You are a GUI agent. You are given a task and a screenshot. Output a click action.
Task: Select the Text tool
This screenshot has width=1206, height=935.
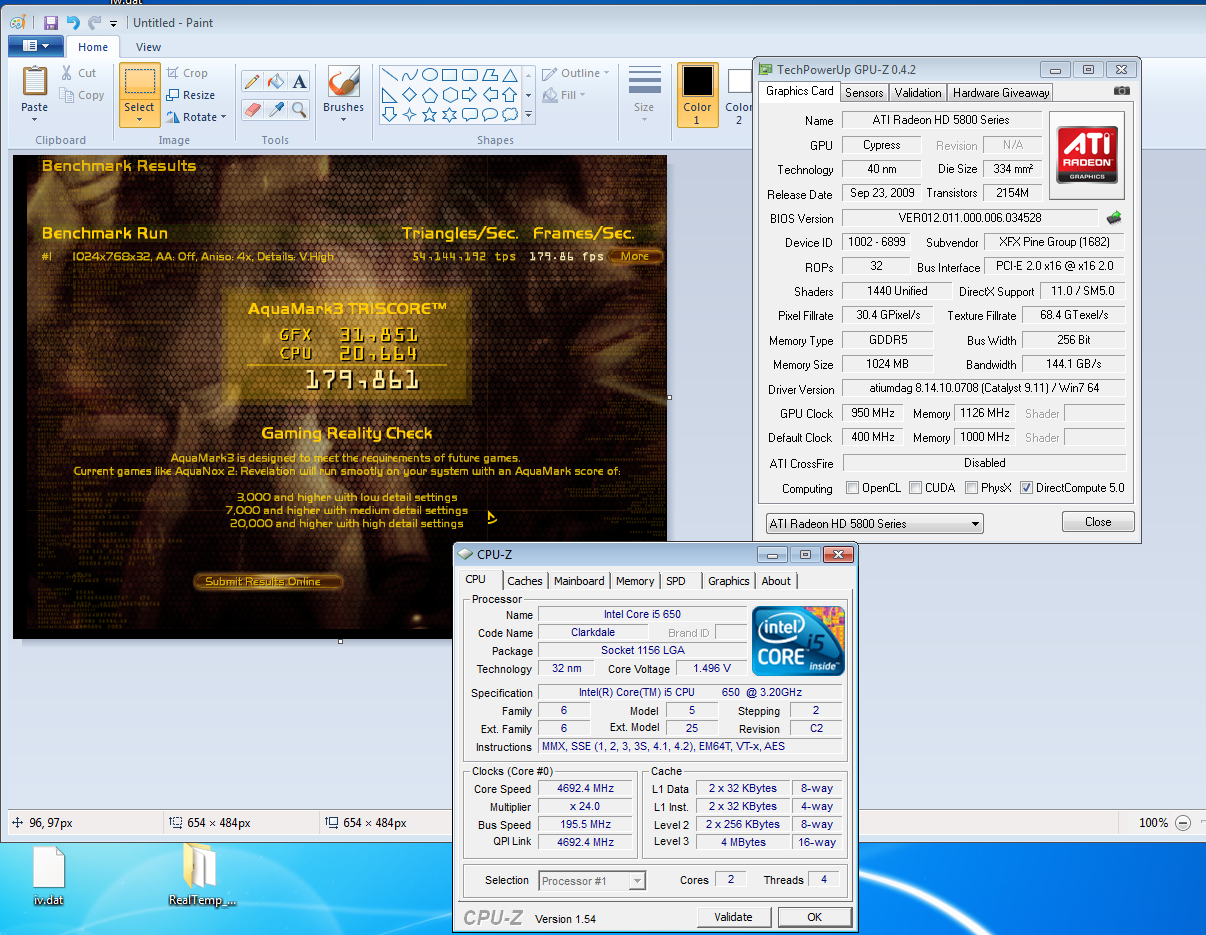point(299,82)
